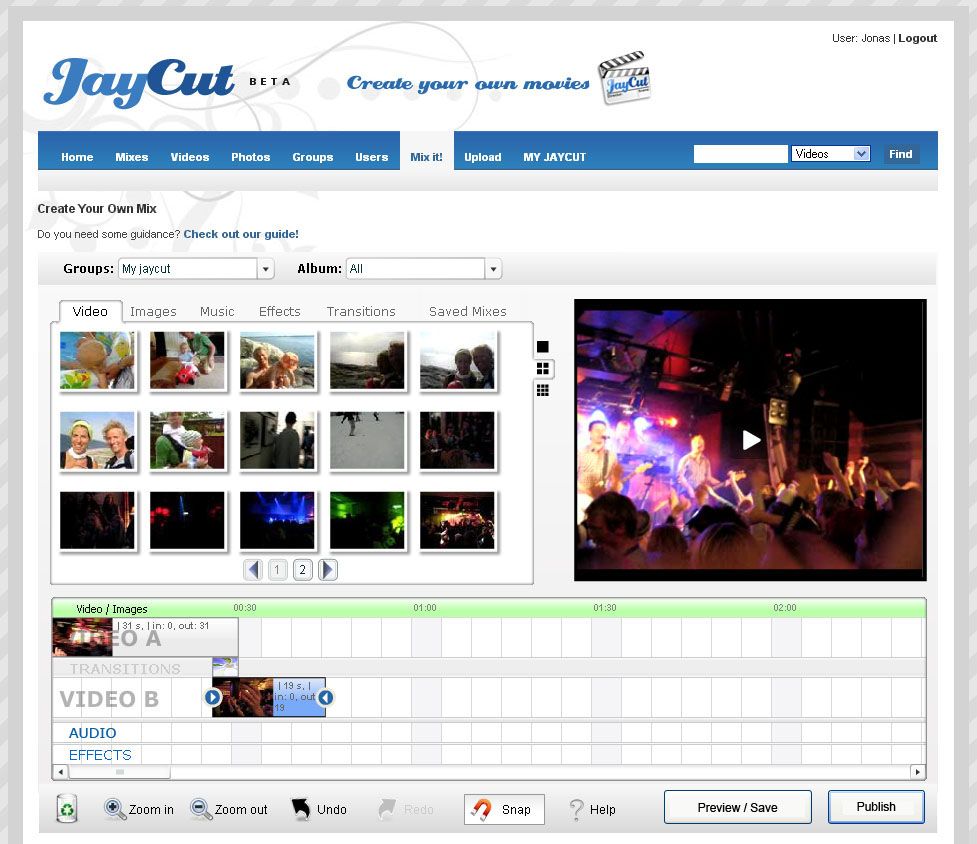Click the trash bin icon to delete

click(65, 807)
